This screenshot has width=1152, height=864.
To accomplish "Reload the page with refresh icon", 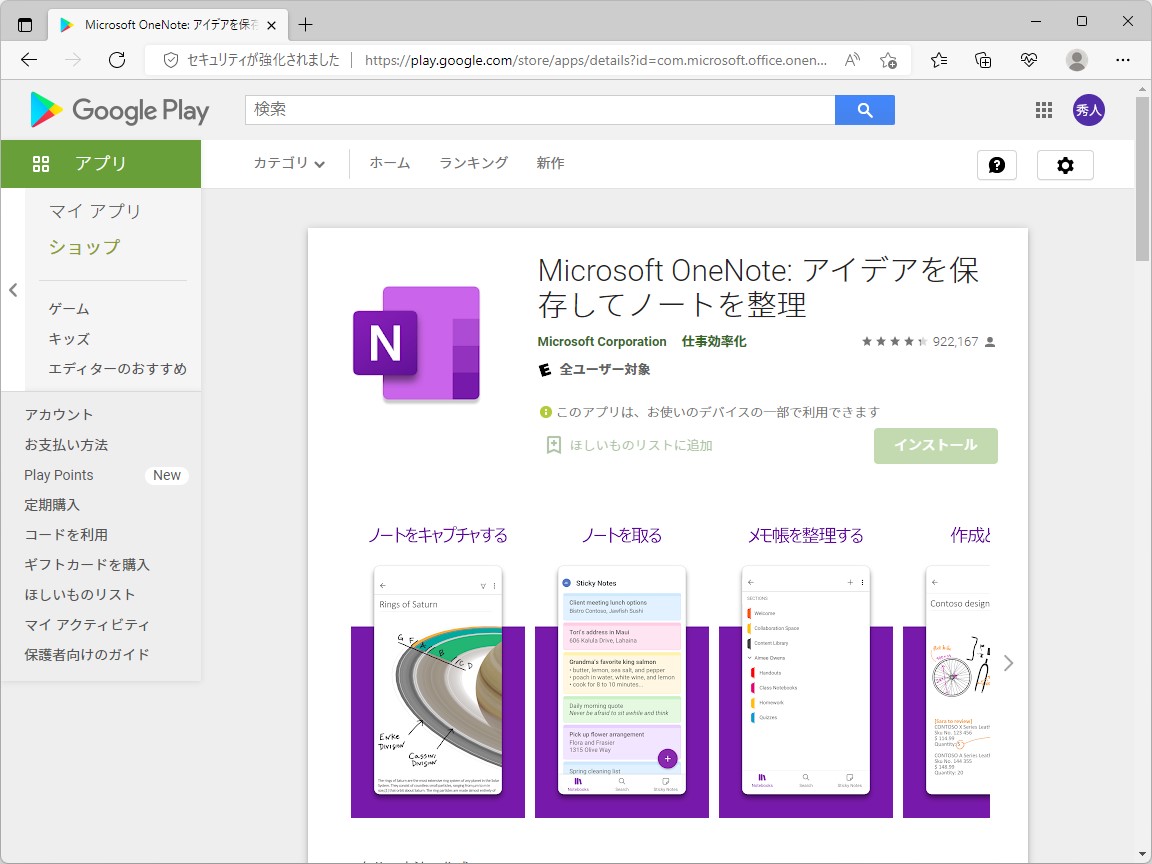I will click(117, 60).
